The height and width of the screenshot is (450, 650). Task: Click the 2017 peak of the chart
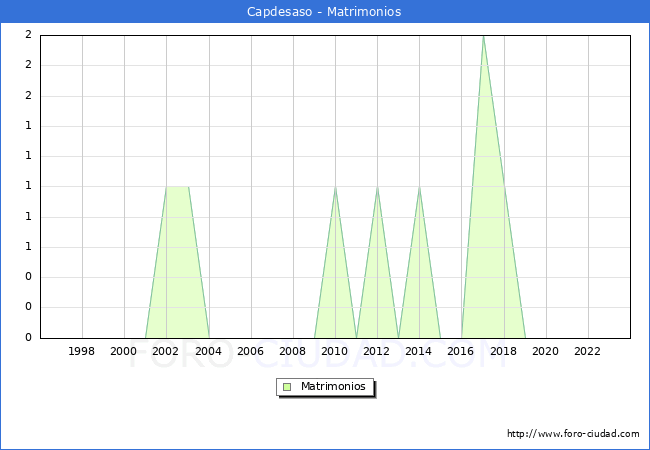pos(483,37)
